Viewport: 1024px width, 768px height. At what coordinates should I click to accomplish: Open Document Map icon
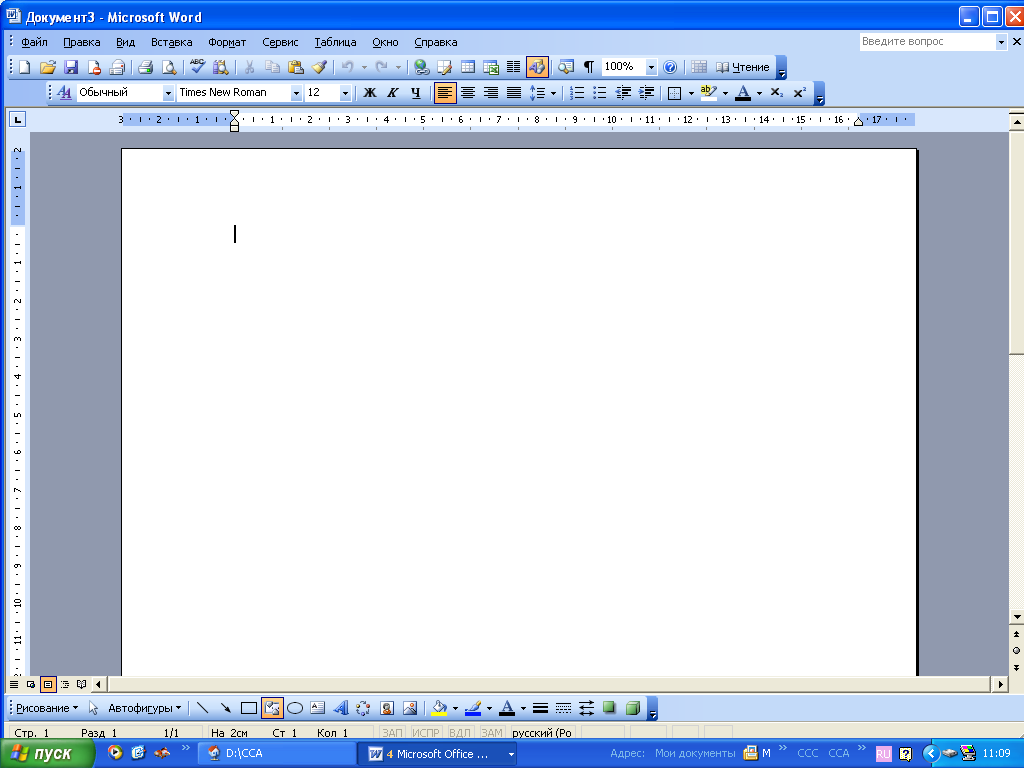[x=566, y=67]
